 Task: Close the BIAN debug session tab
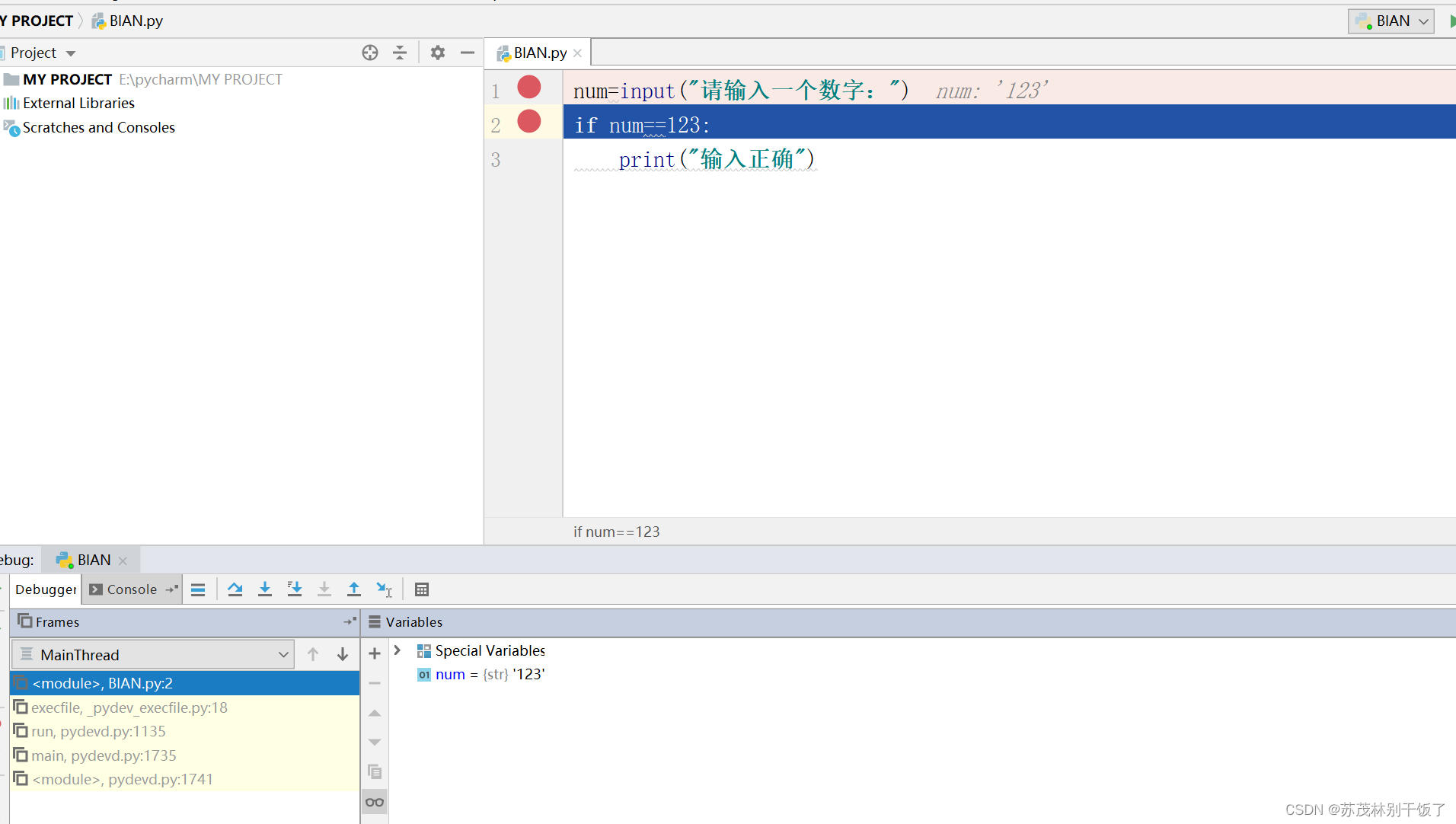point(123,561)
